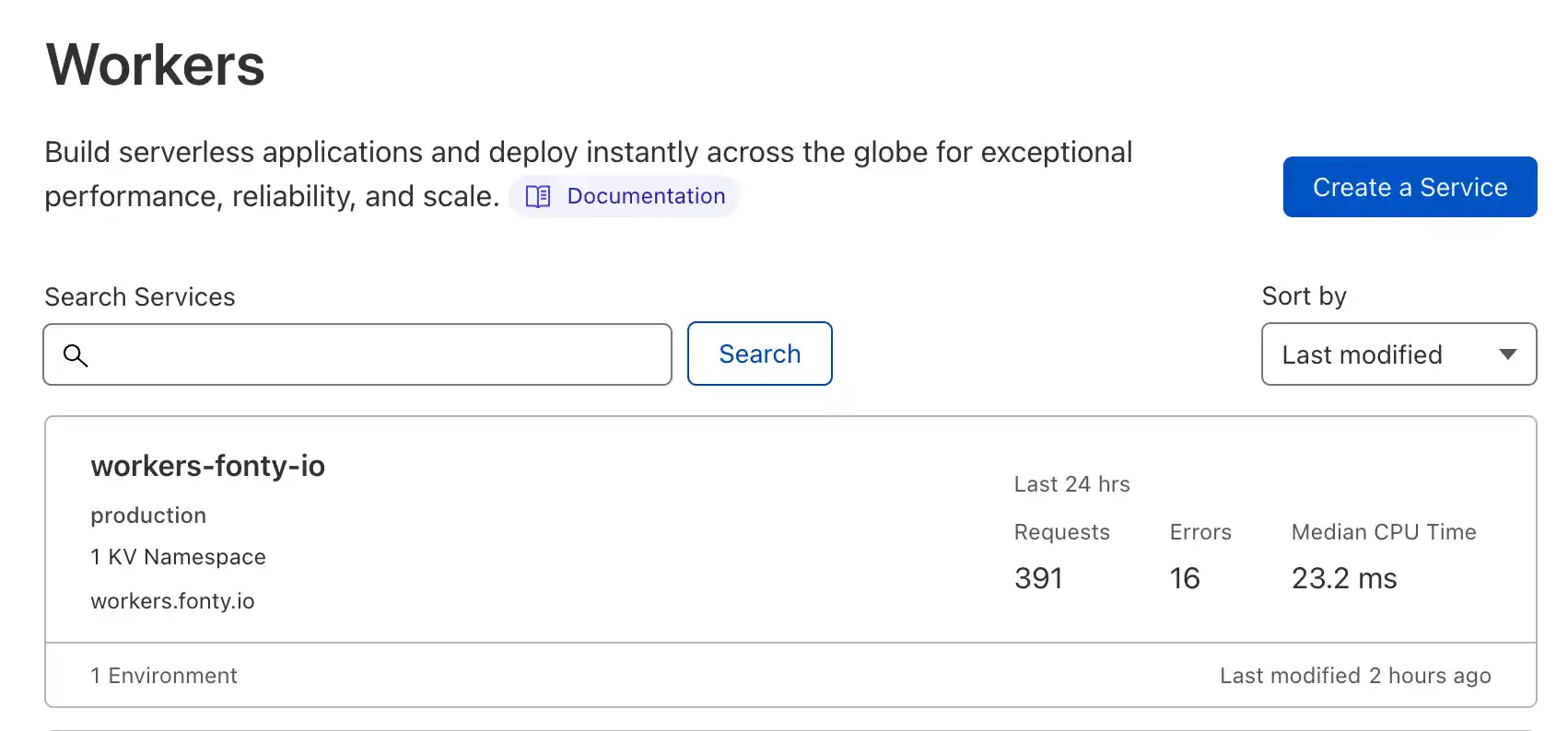Image resolution: width=1568 pixels, height=731 pixels.
Task: Open workers.fonty.io route entry
Action: (172, 600)
